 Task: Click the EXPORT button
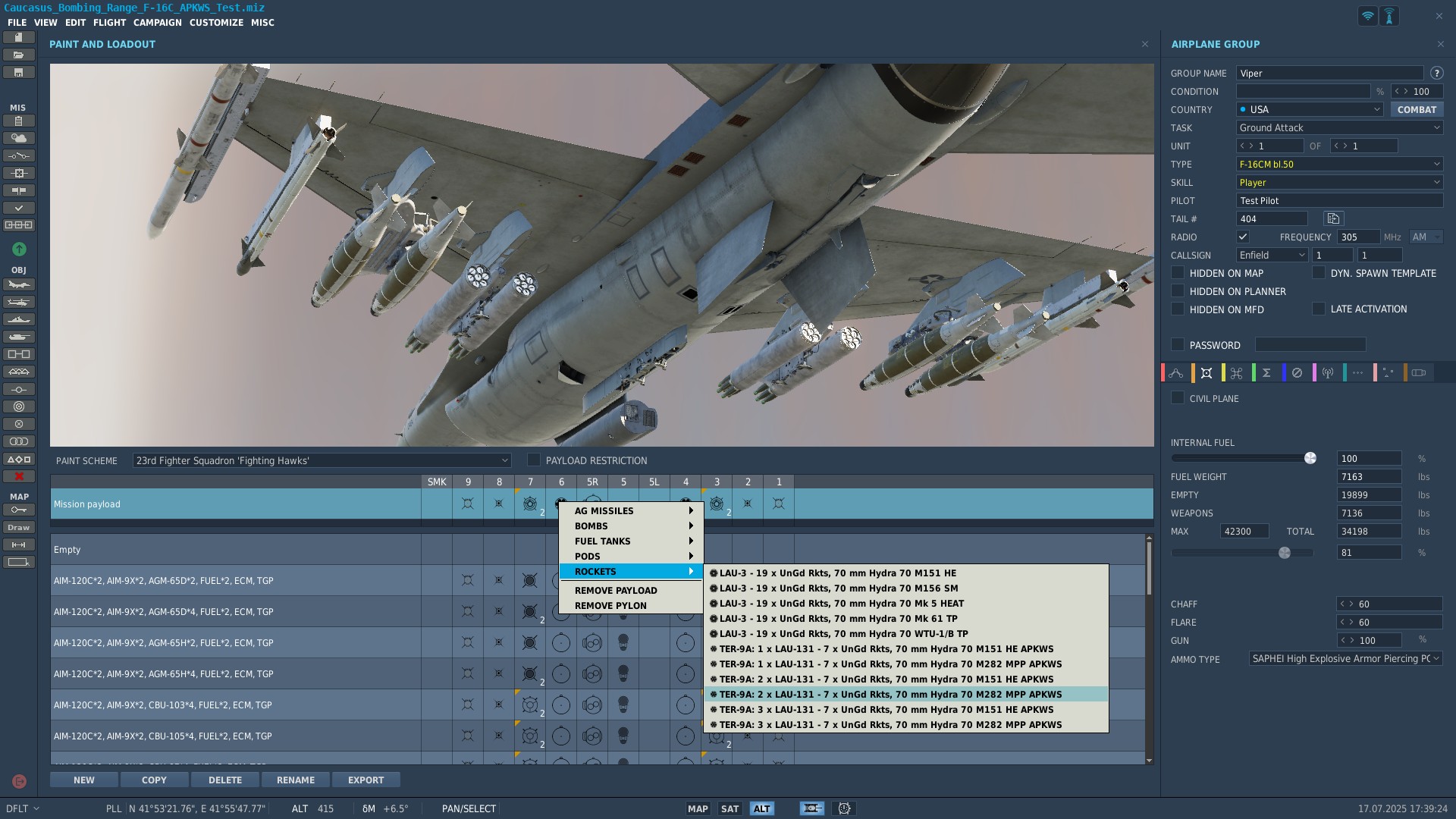[x=366, y=780]
